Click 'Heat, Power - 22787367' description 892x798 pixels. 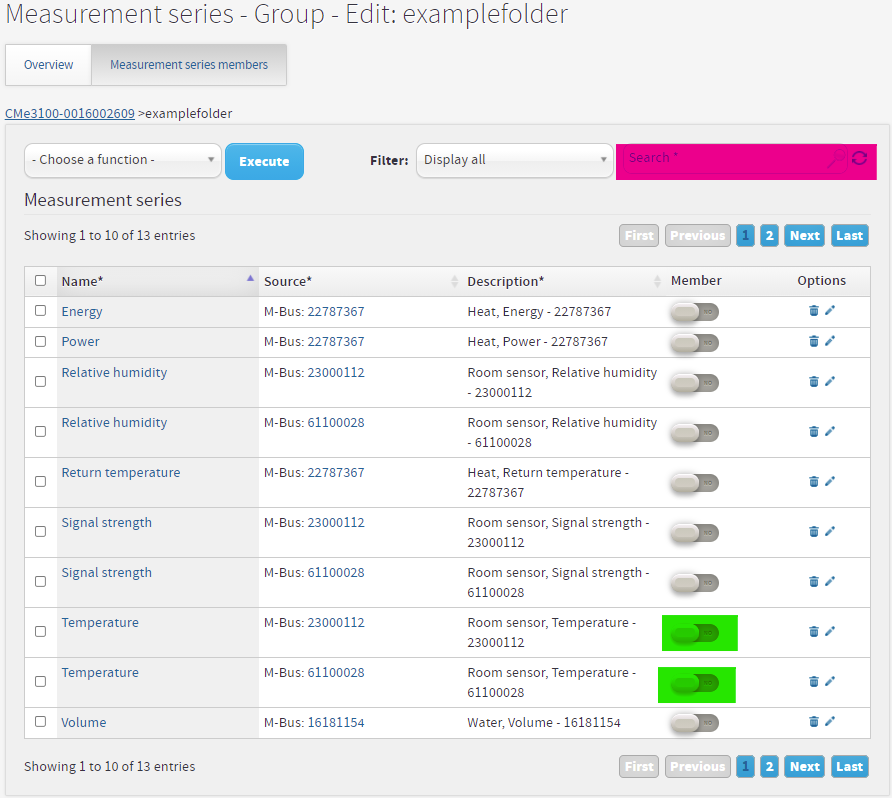(x=538, y=342)
